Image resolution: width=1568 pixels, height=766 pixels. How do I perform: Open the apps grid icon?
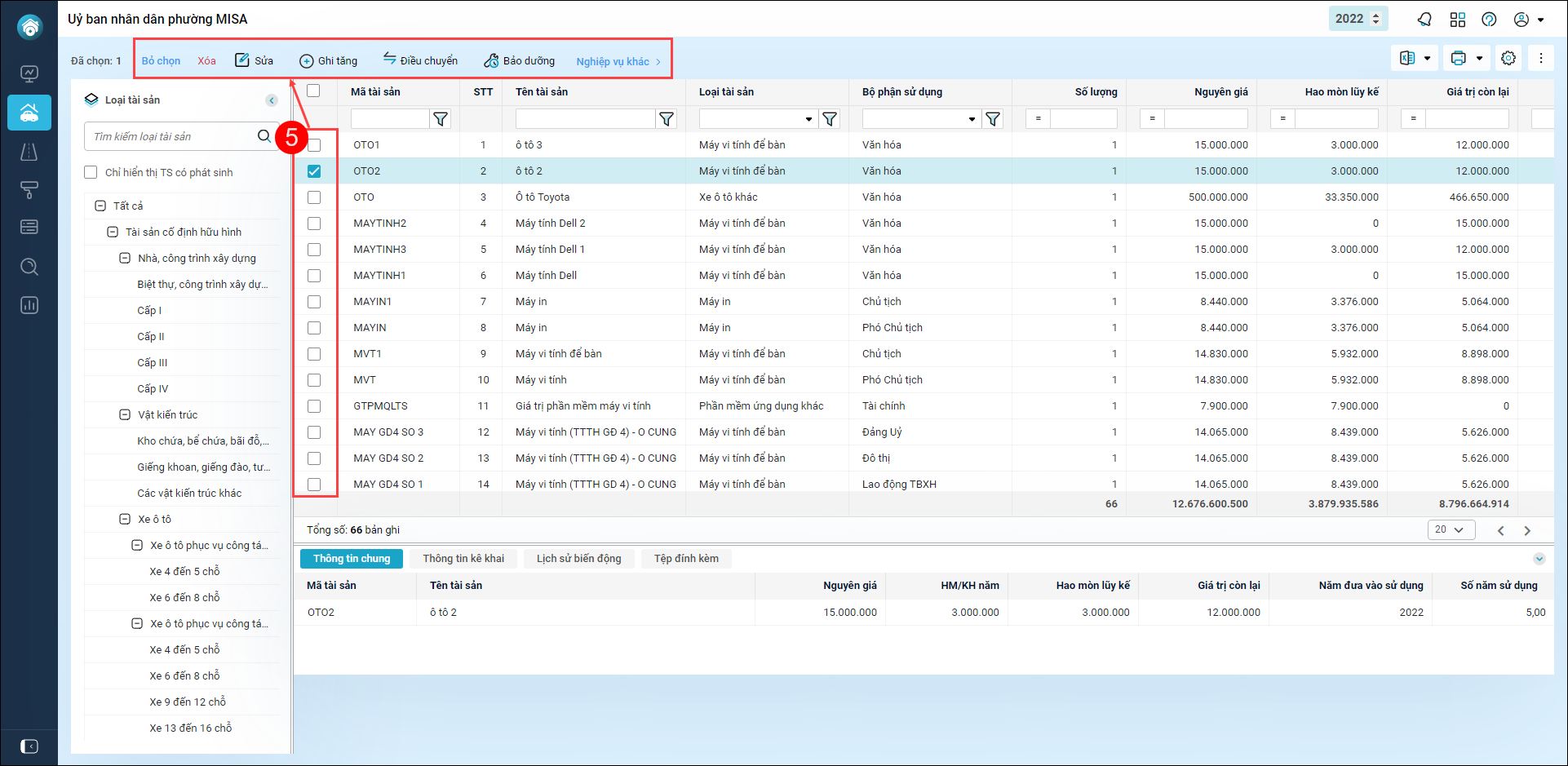coord(1458,20)
